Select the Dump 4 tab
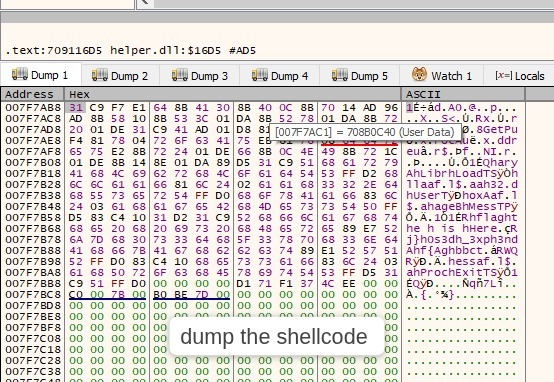 (280, 75)
